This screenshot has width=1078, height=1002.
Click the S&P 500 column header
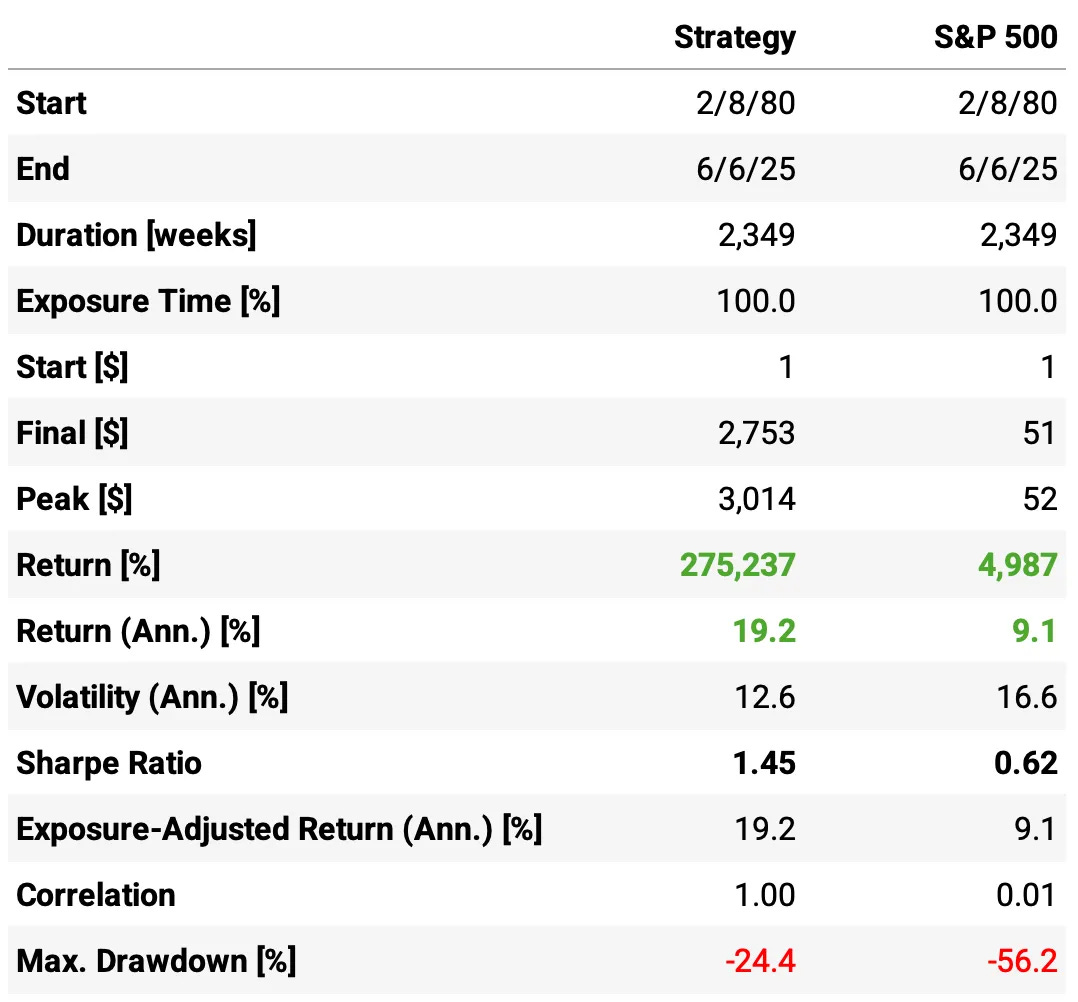(x=994, y=37)
